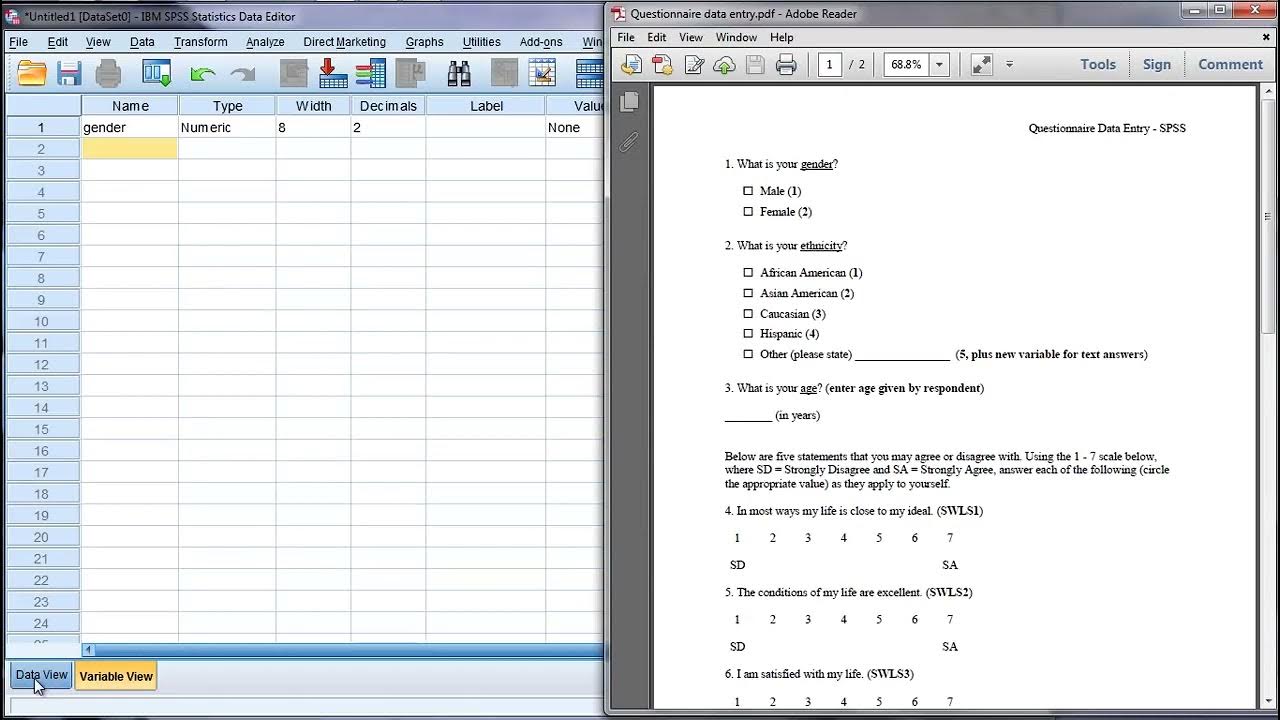Screen dimensions: 1280x720
Task: Open Adobe Reader's Help menu
Action: click(781, 37)
